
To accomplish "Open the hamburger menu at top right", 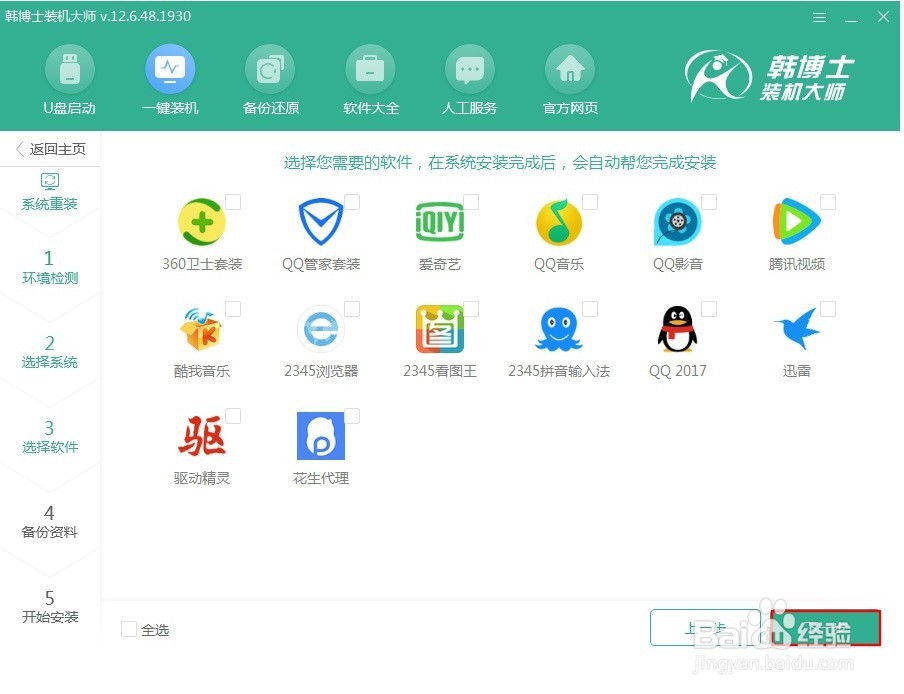I will click(x=819, y=16).
